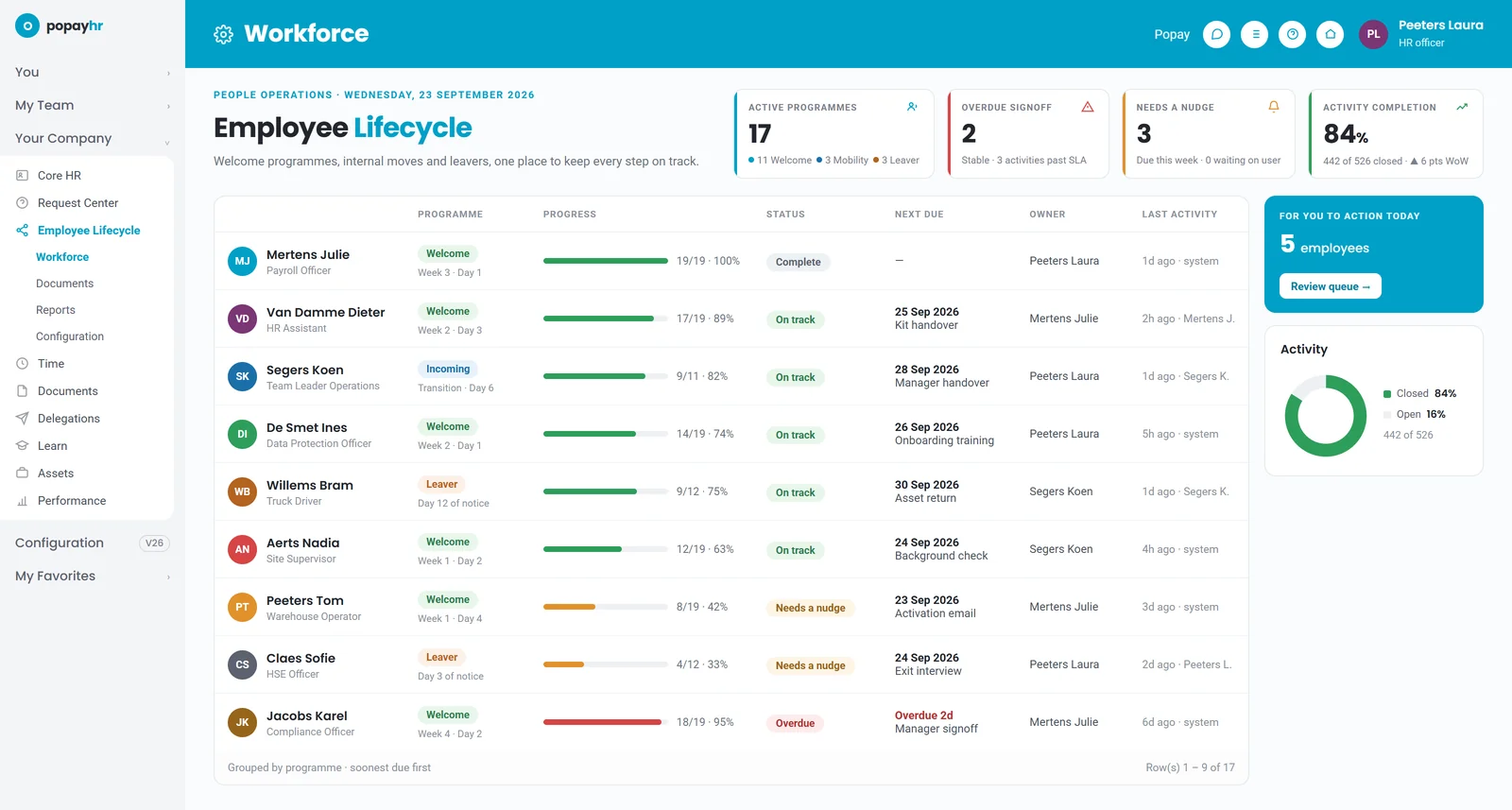Open Peeters Laura user profile menu
This screenshot has height=810, width=1512.
[x=1421, y=34]
